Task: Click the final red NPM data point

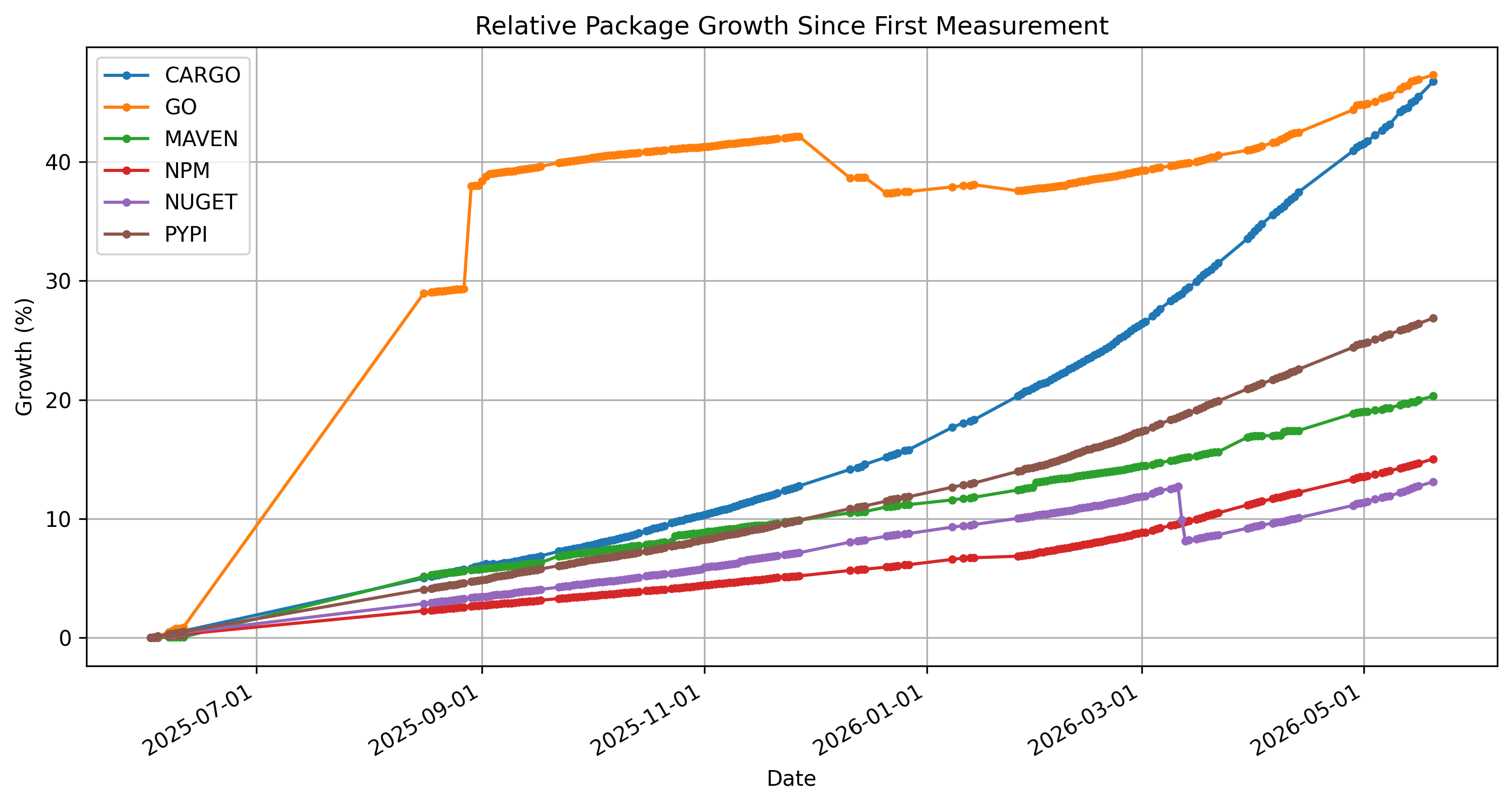Action: (x=1433, y=460)
